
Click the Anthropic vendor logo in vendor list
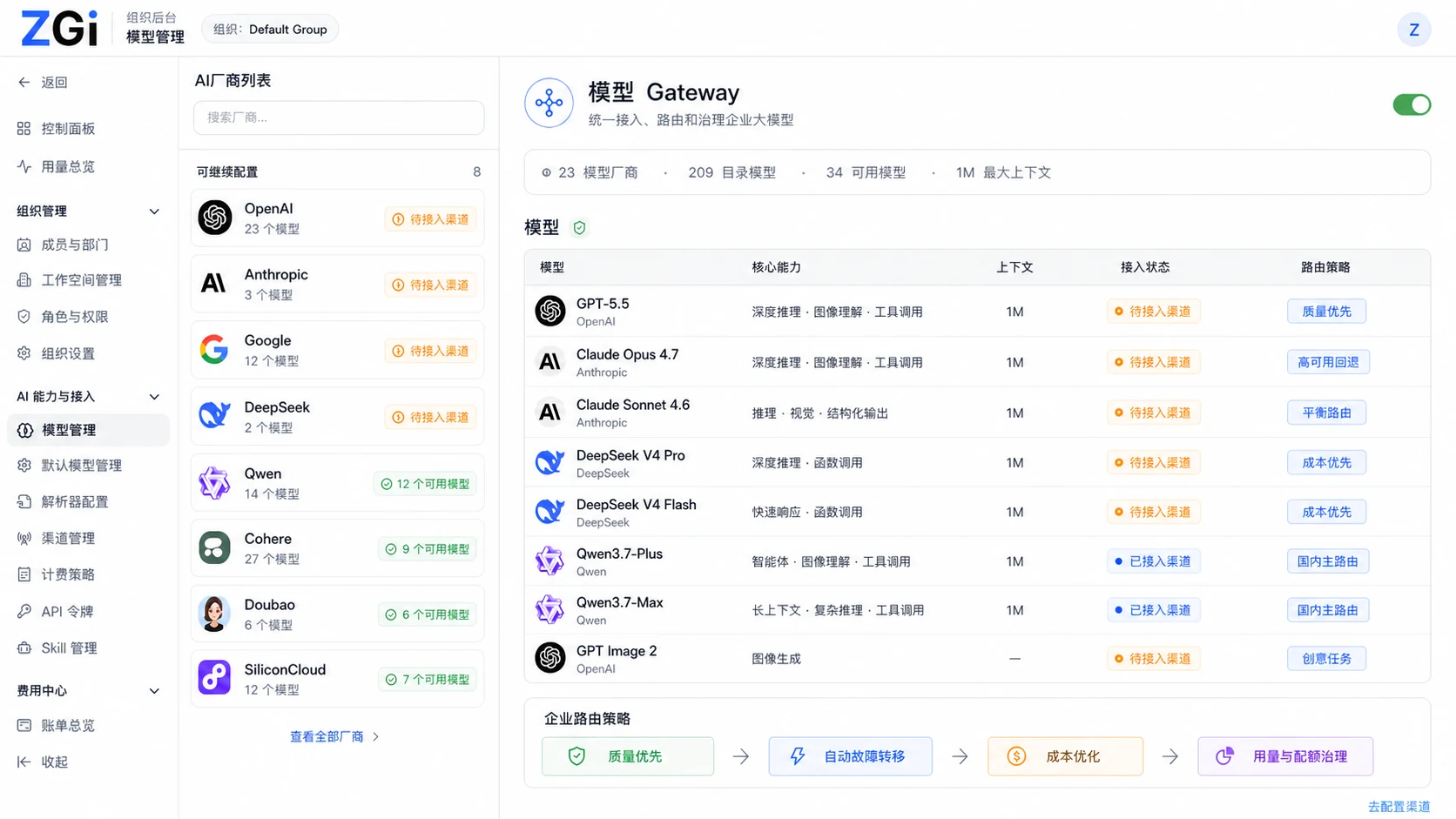(214, 283)
